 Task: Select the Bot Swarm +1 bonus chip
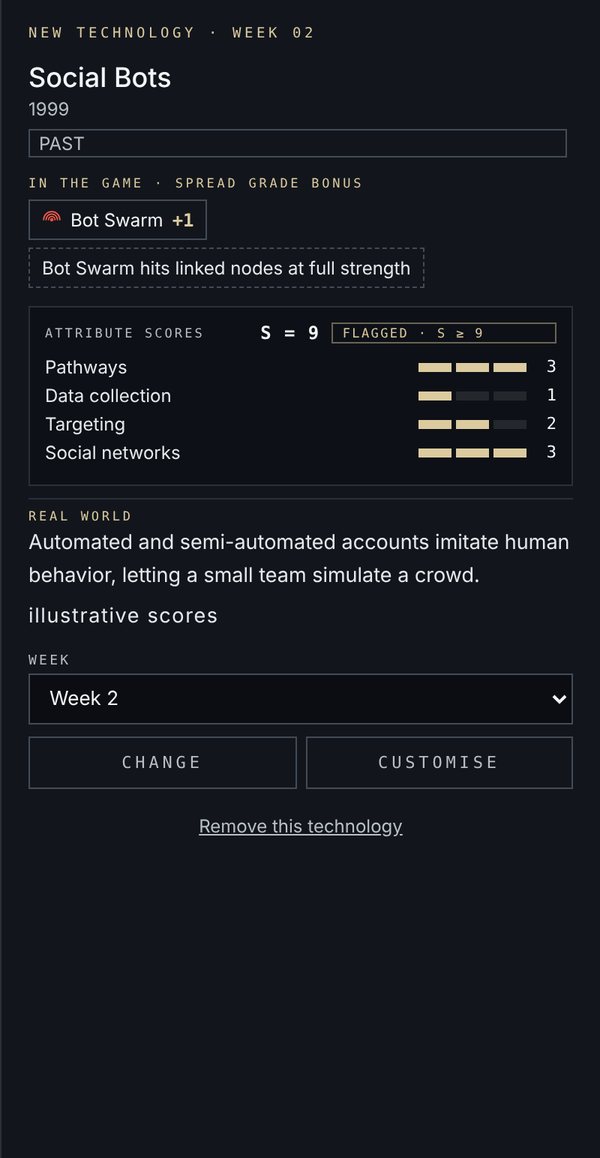click(x=117, y=220)
